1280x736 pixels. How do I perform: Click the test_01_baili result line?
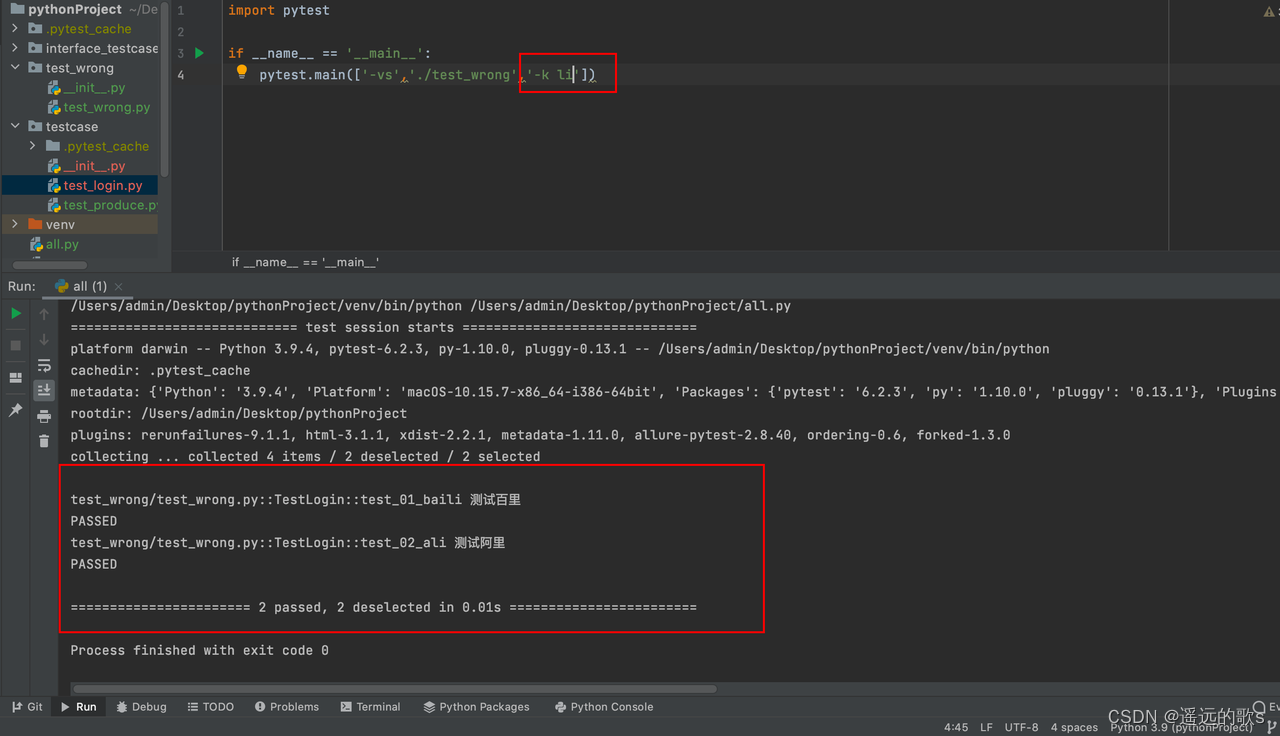(x=296, y=499)
